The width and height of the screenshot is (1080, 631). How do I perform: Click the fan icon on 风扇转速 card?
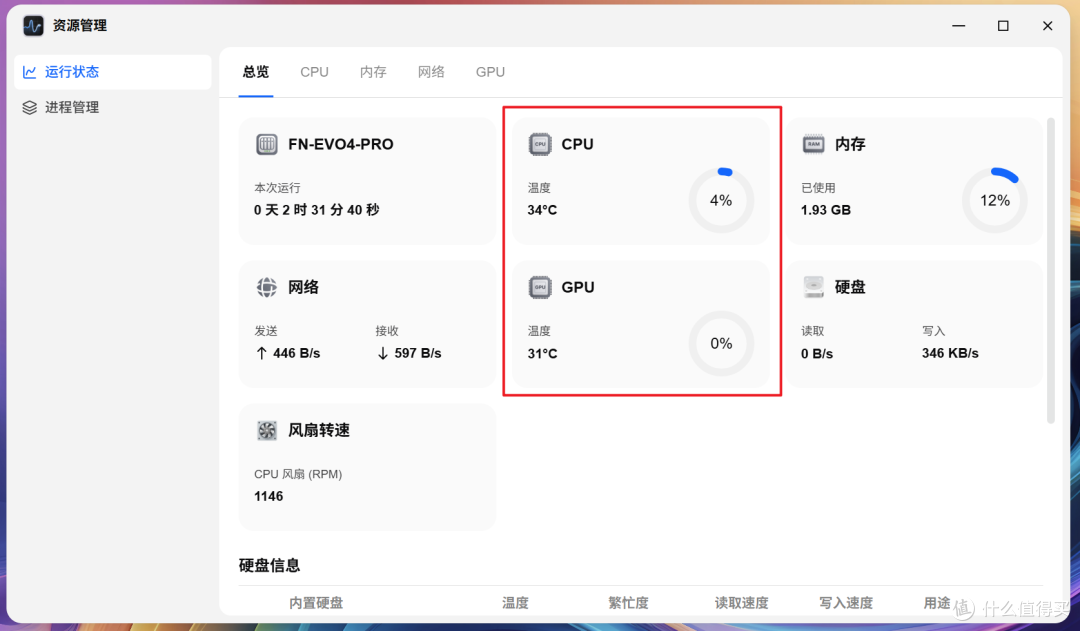(267, 431)
